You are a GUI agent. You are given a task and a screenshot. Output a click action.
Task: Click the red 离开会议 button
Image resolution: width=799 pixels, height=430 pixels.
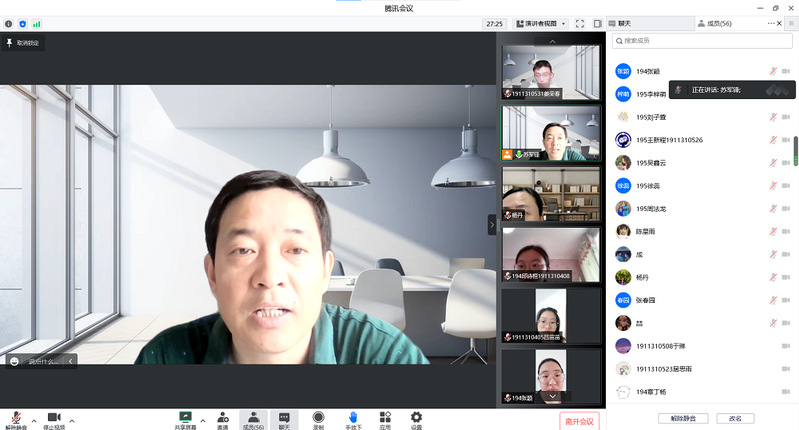click(x=579, y=421)
